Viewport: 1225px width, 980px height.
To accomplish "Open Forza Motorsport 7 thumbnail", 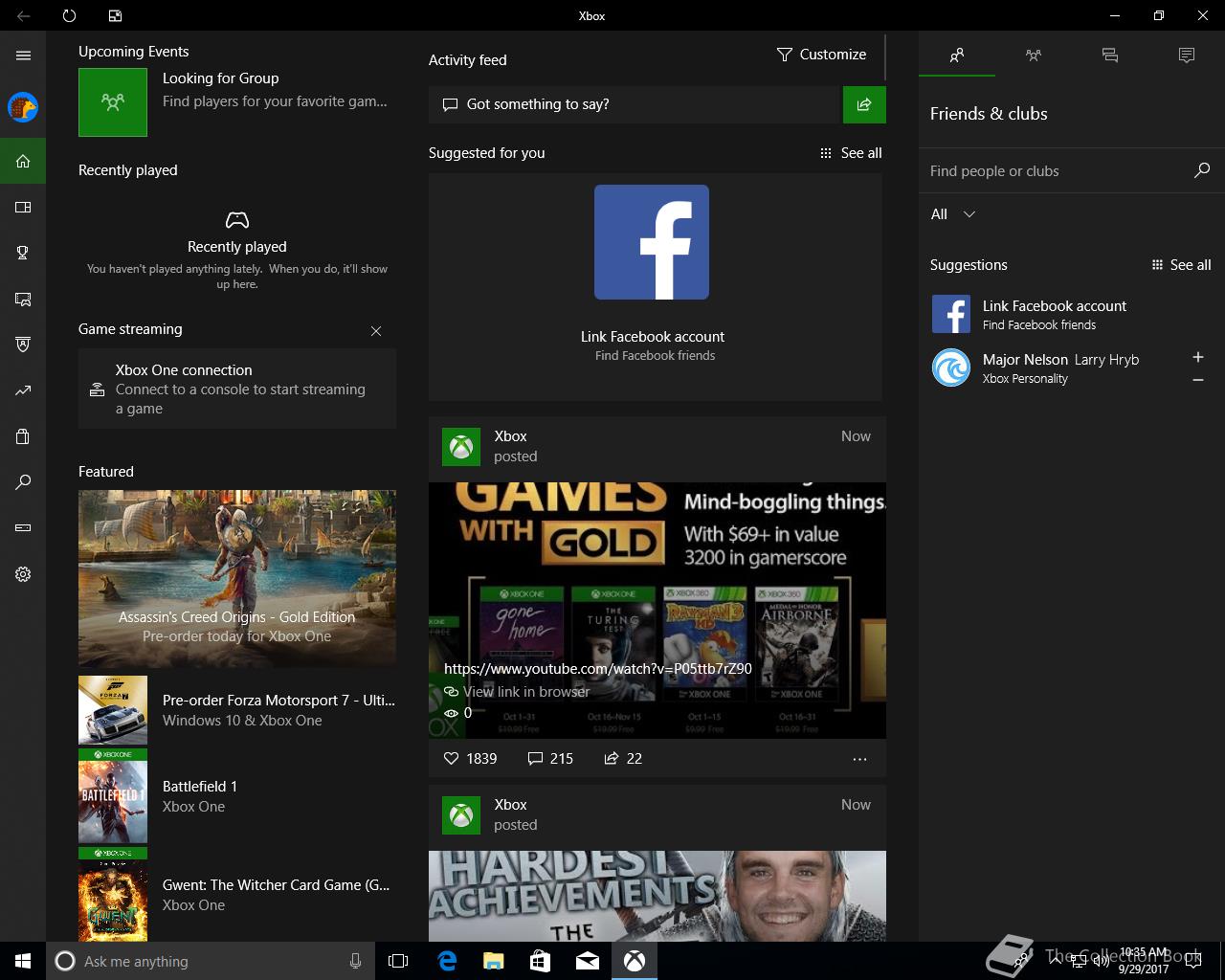I will coord(113,710).
